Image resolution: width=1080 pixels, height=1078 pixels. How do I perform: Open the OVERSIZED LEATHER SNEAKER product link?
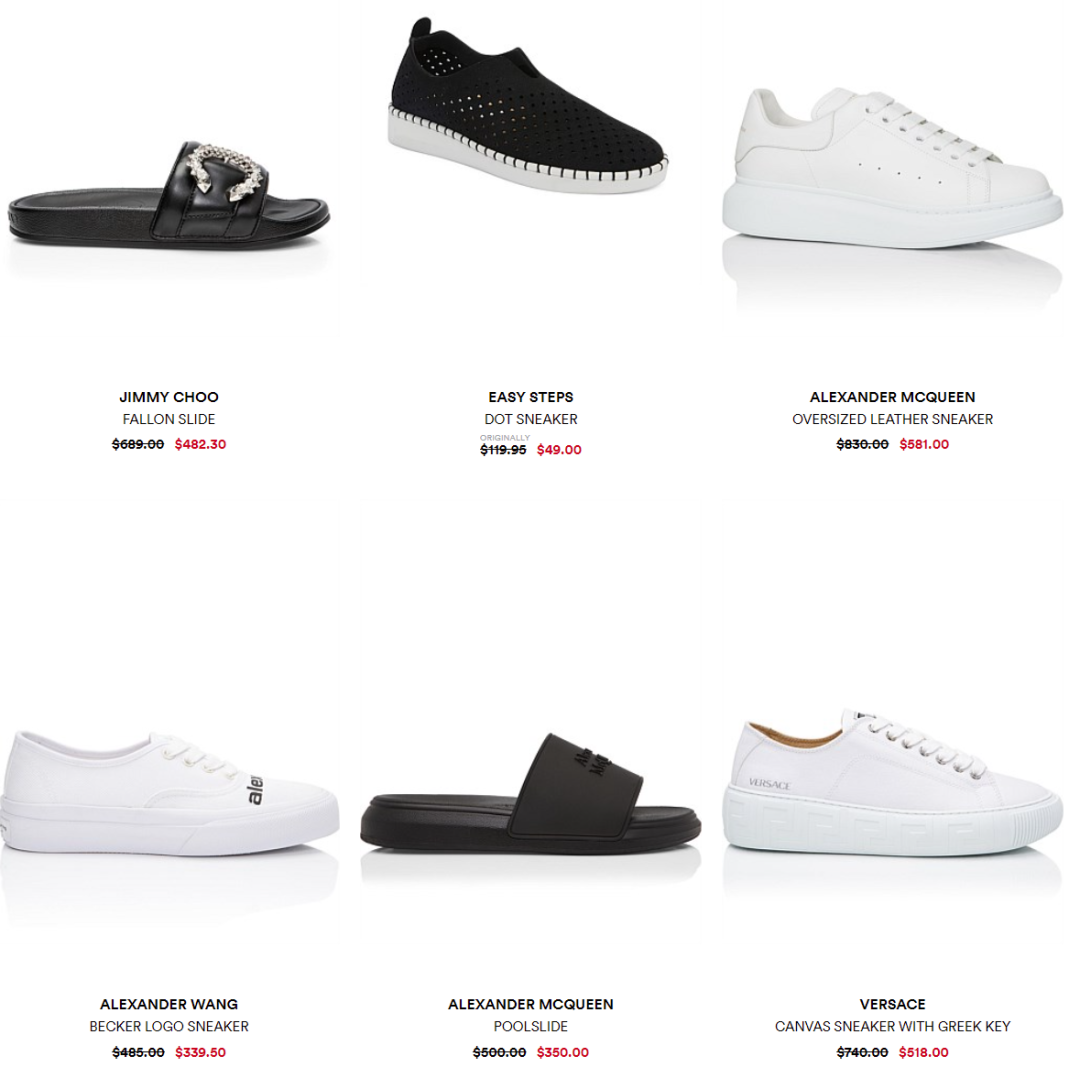coord(892,419)
